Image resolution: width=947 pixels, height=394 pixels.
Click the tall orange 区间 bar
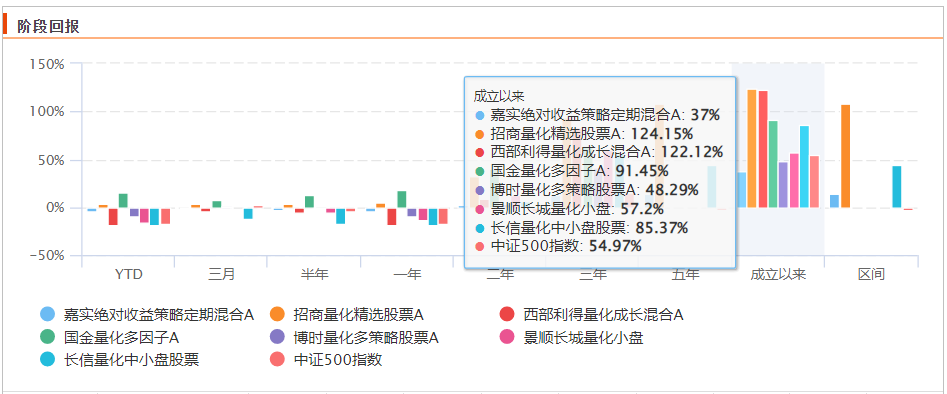[845, 156]
